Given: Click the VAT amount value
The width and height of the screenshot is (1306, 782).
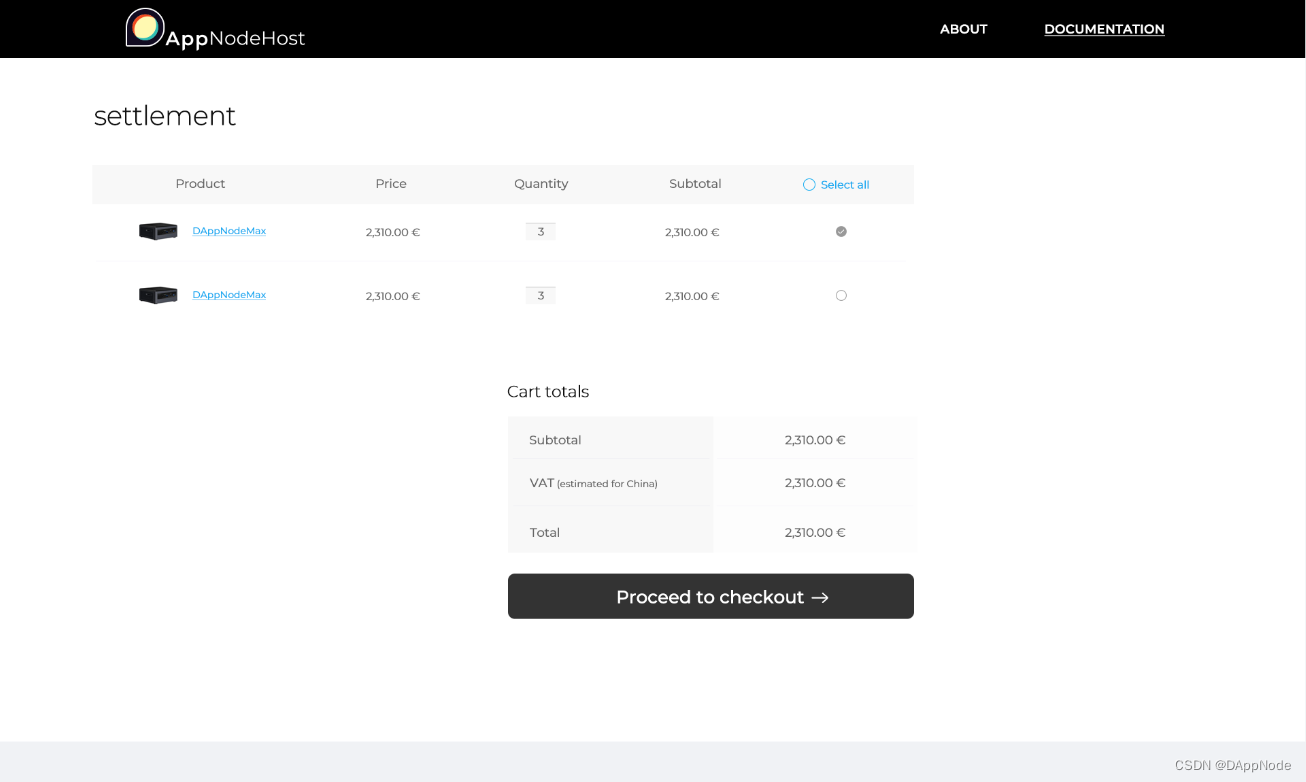Looking at the screenshot, I should (x=815, y=483).
